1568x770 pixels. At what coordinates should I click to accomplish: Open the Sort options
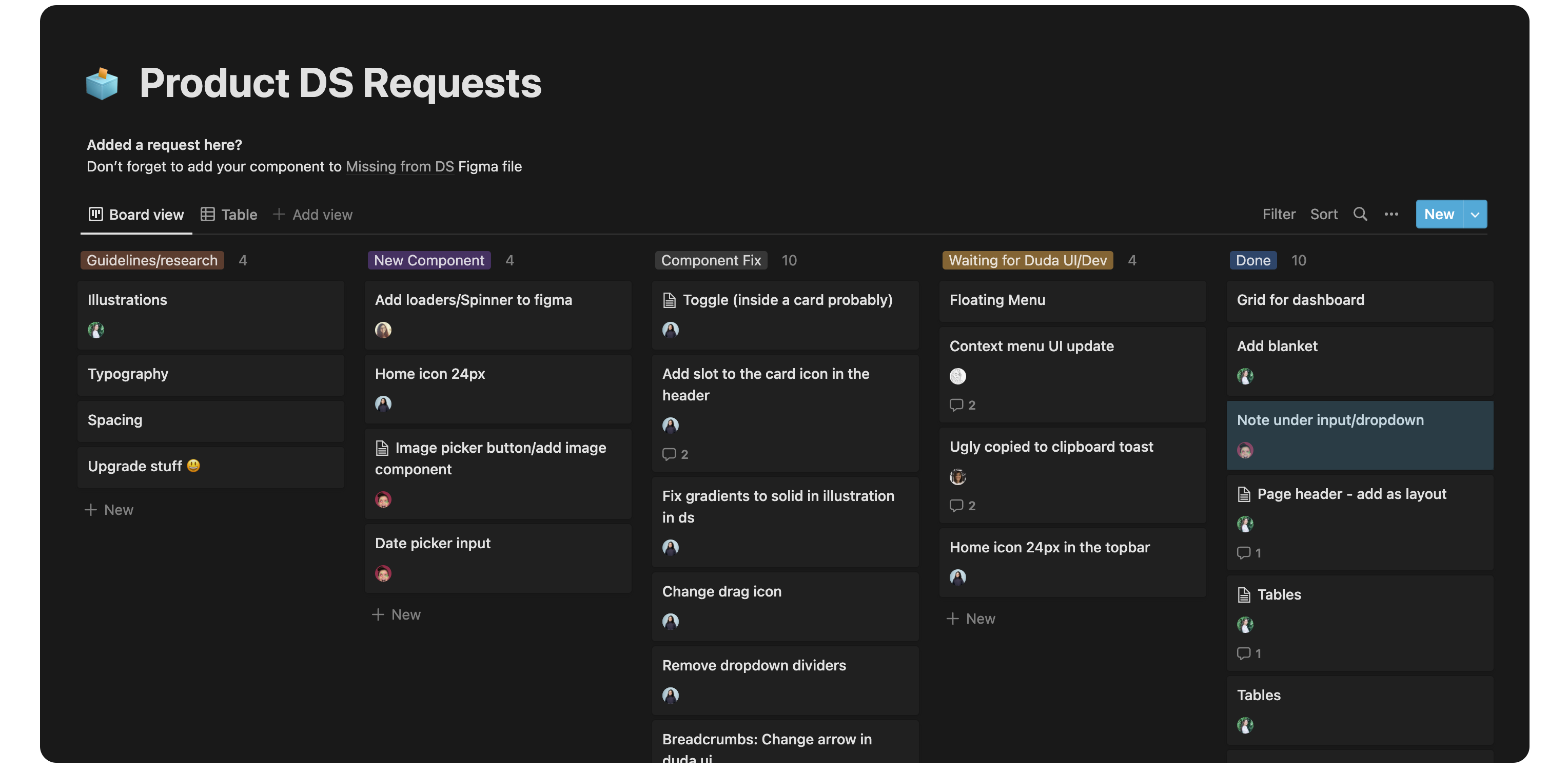click(1323, 214)
